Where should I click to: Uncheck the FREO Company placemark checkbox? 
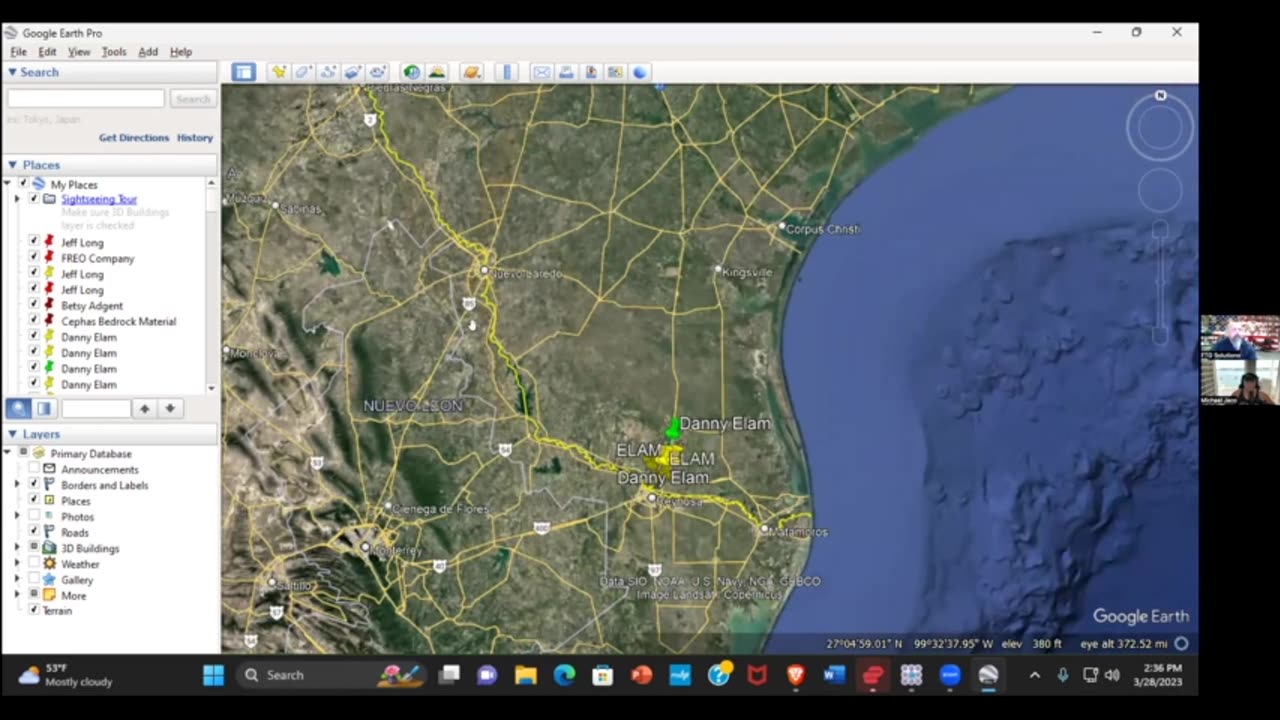tap(33, 258)
